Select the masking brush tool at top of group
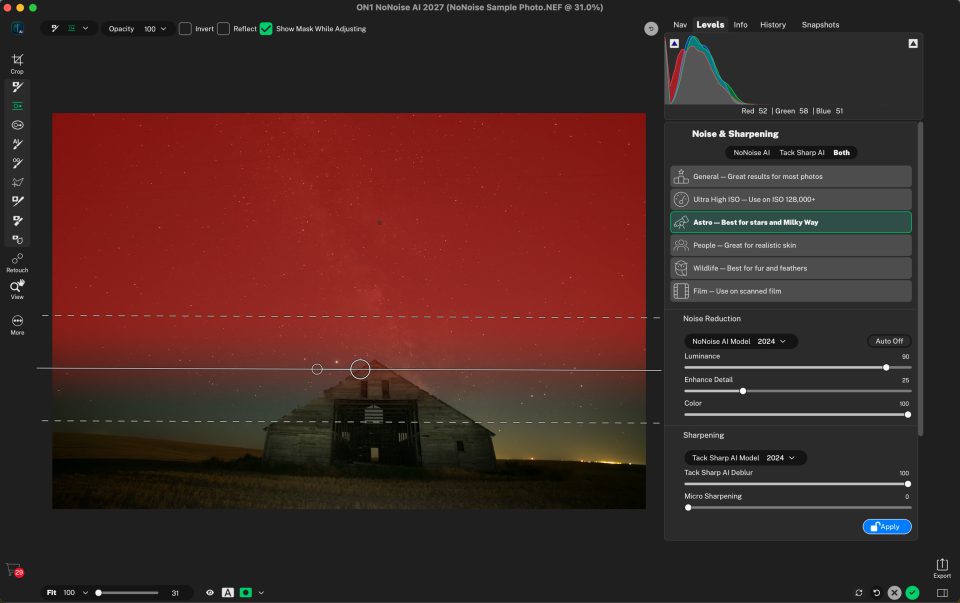Viewport: 960px width, 603px height. tap(17, 87)
